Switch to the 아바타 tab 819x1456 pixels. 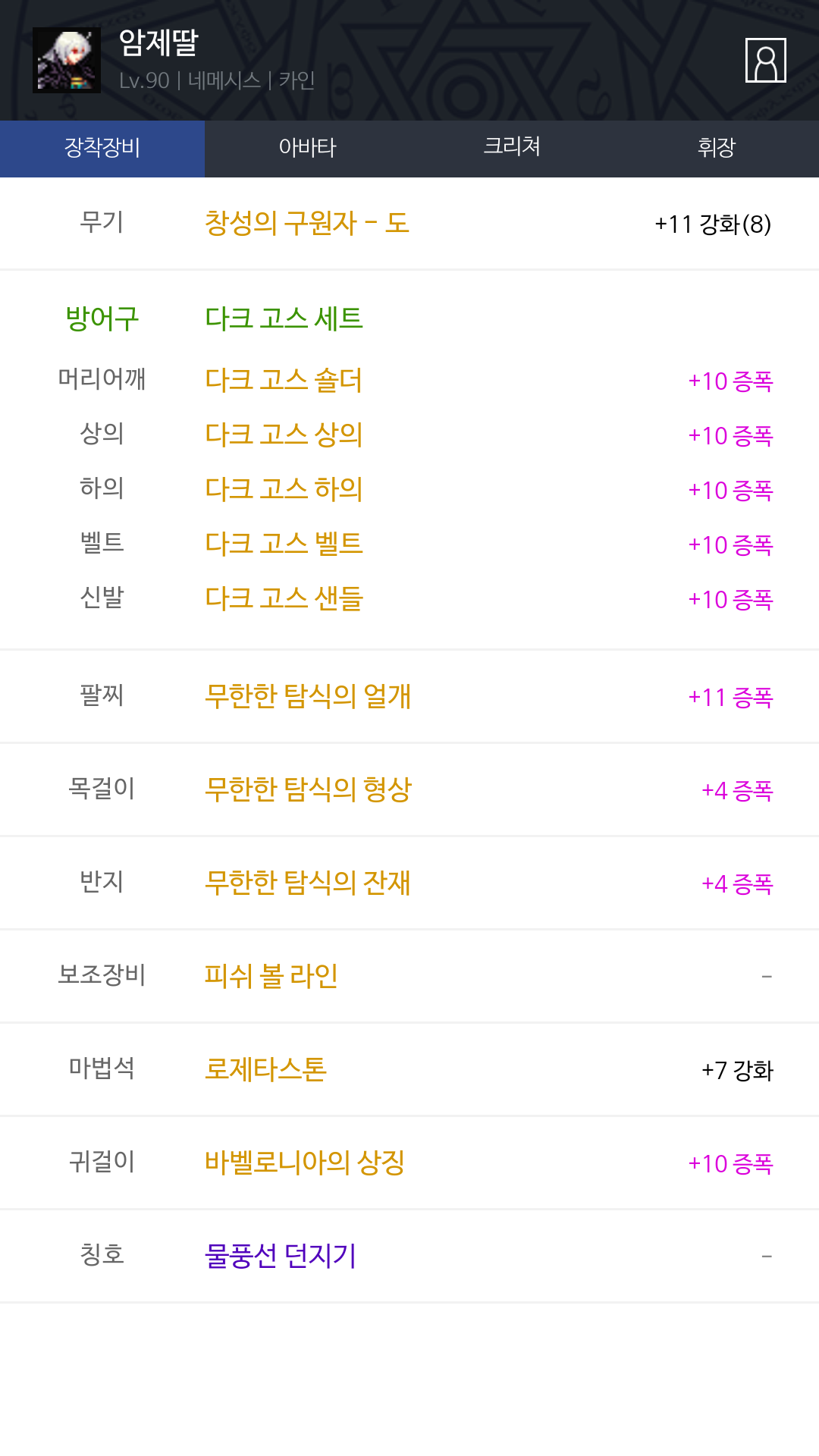click(x=307, y=148)
